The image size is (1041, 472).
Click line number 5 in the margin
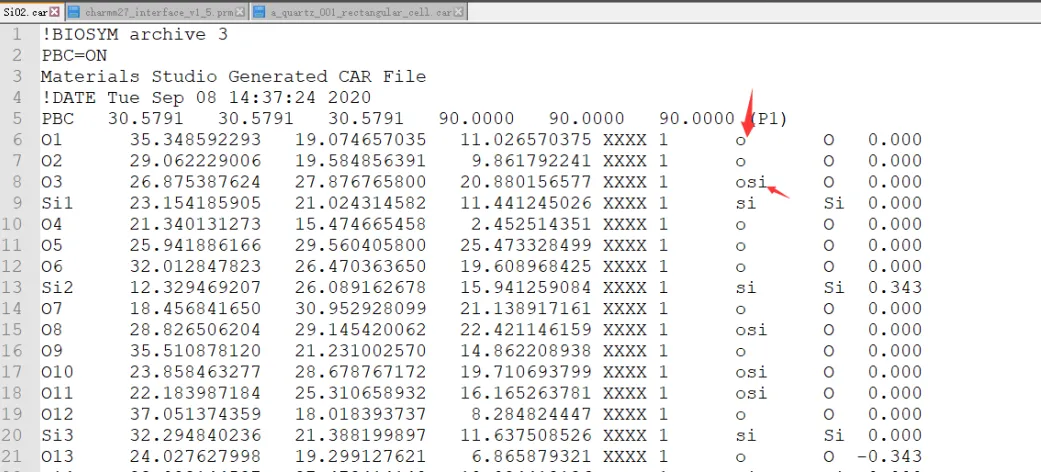point(17,119)
